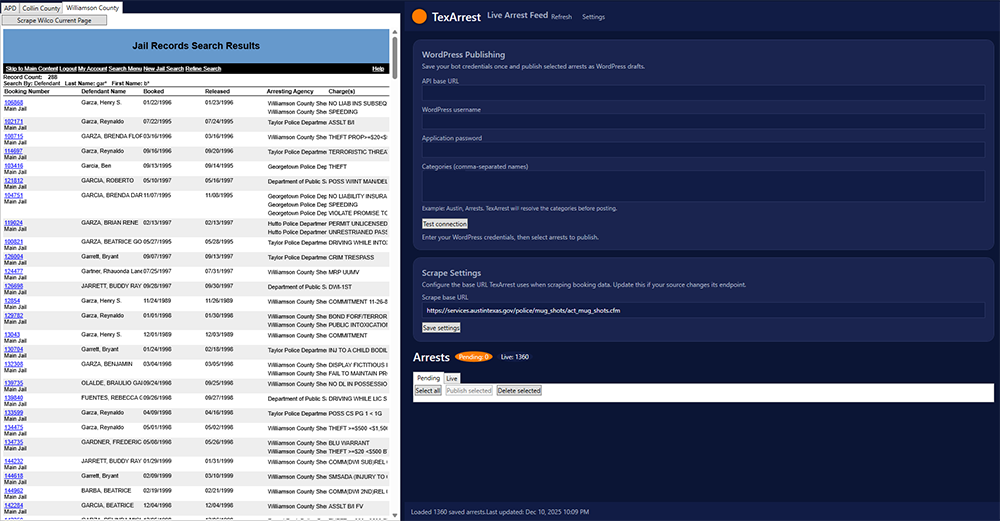Click the orange TexArrest logo circle

[x=419, y=17]
